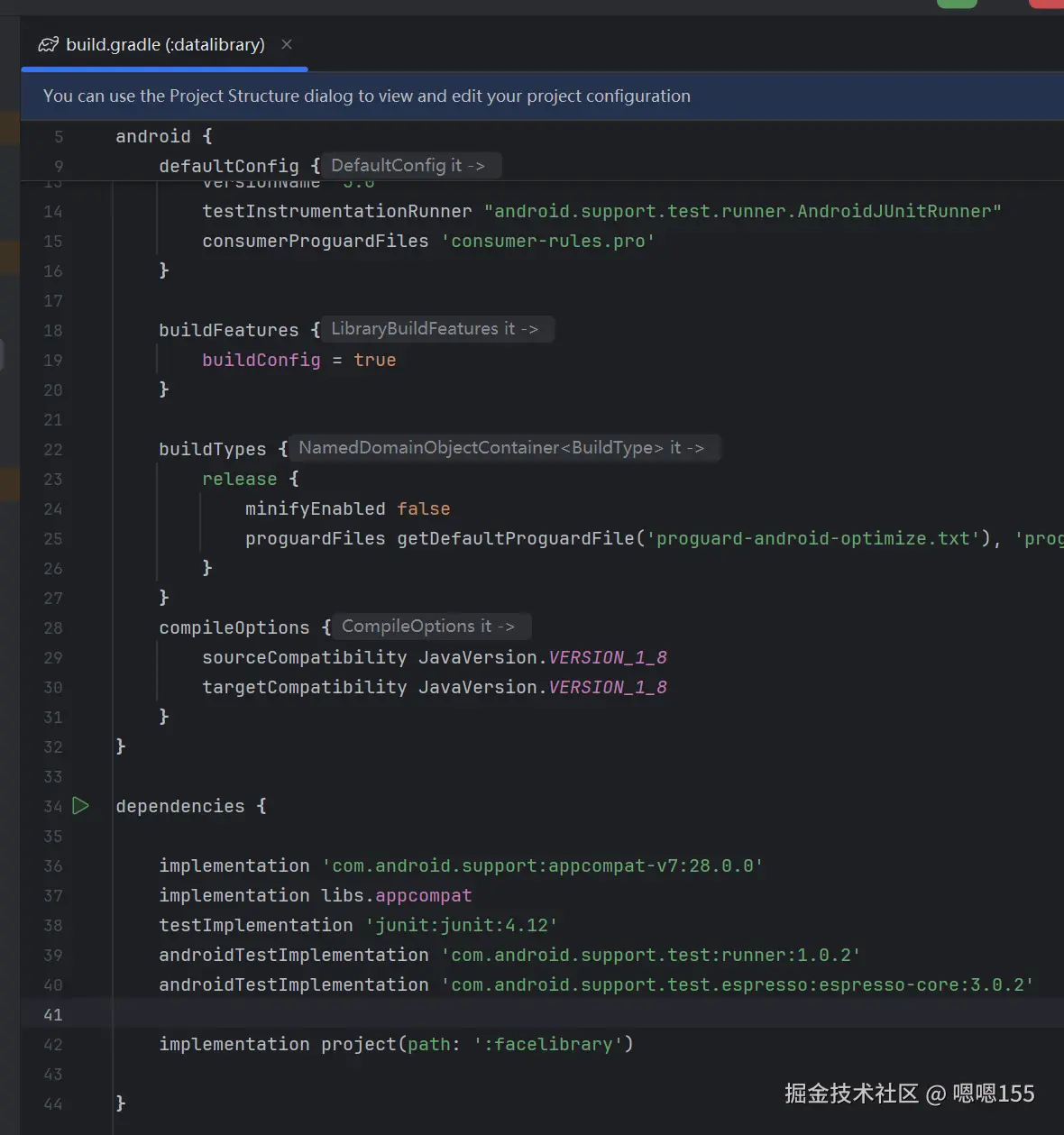This screenshot has height=1135, width=1064.
Task: Click line number 44 in the gutter
Action: (x=53, y=1103)
